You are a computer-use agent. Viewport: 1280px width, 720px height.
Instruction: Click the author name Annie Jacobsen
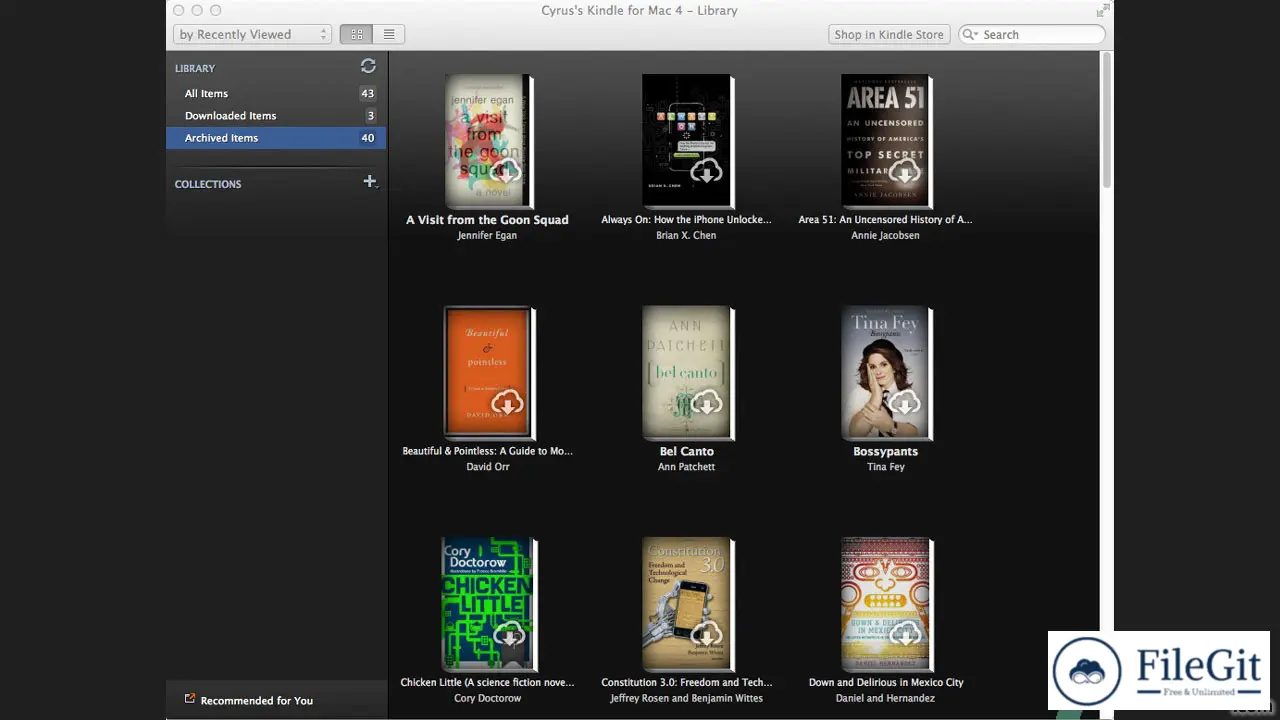click(x=885, y=236)
